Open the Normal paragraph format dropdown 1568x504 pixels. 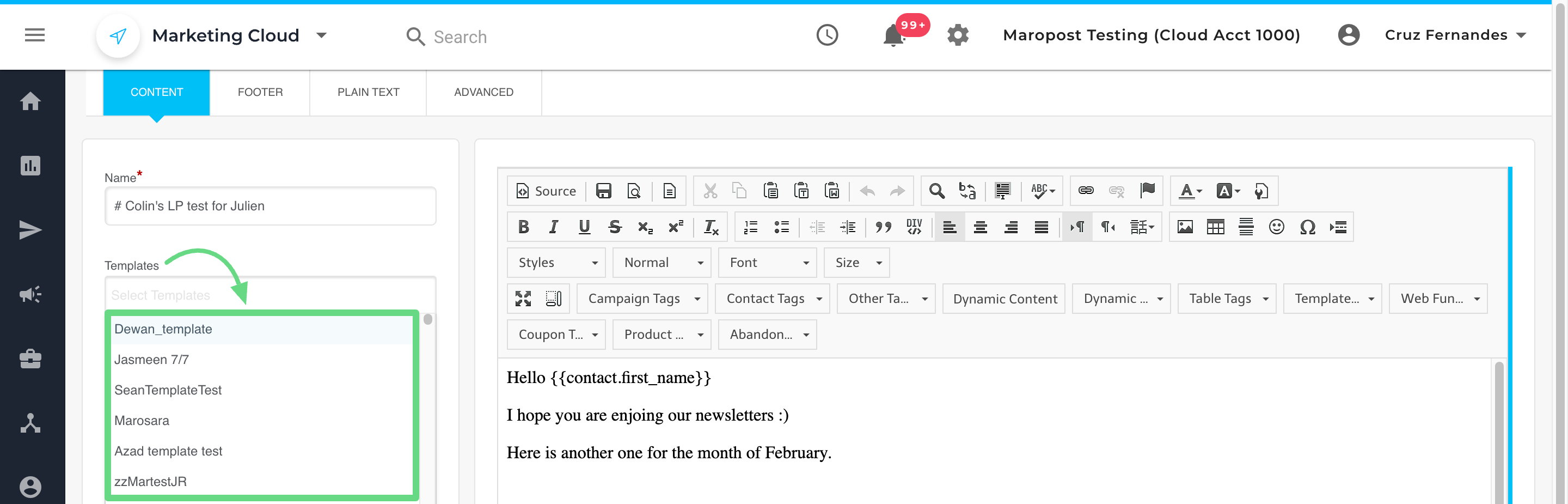662,263
